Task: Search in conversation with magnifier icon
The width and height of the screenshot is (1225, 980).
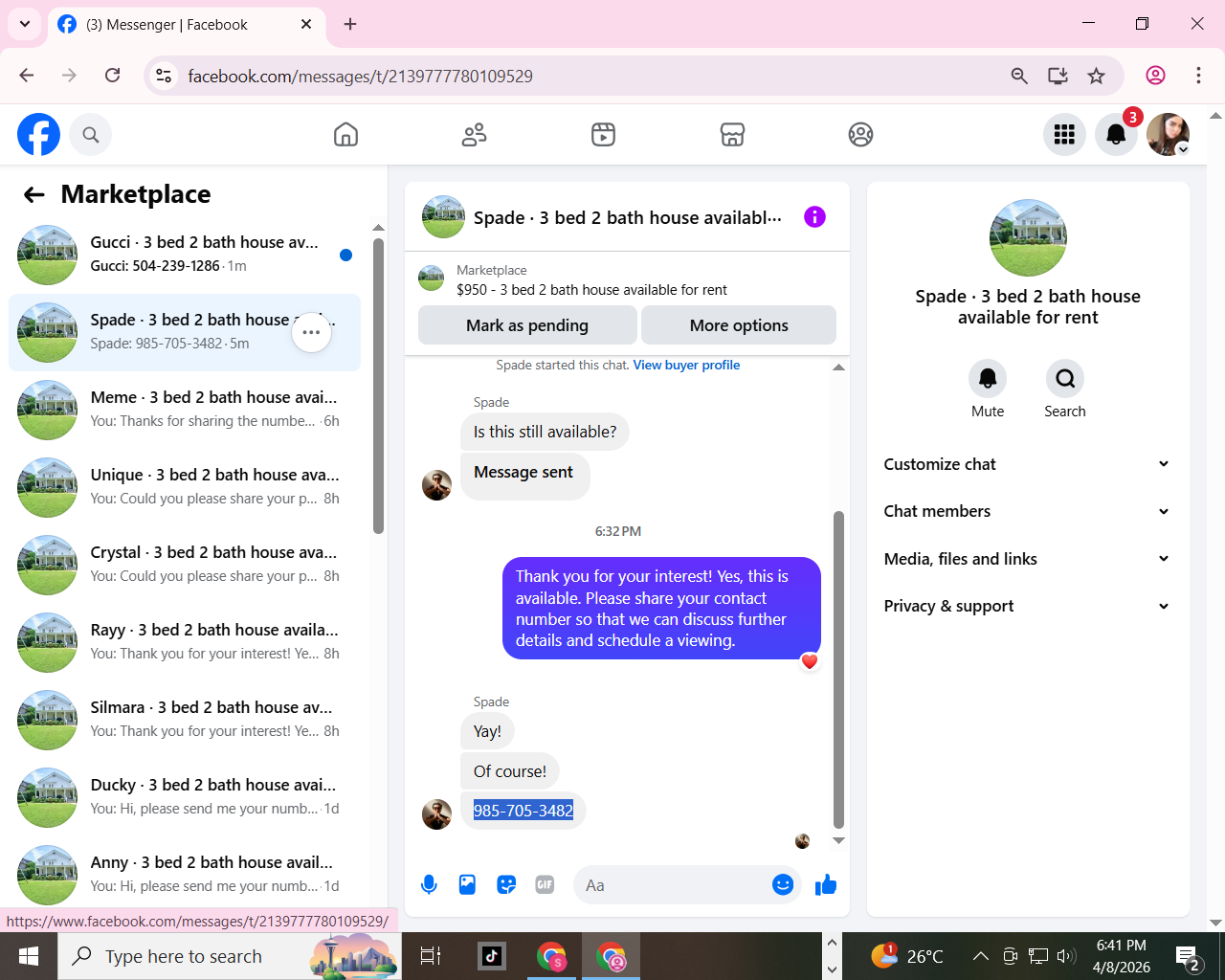Action: 1065,379
